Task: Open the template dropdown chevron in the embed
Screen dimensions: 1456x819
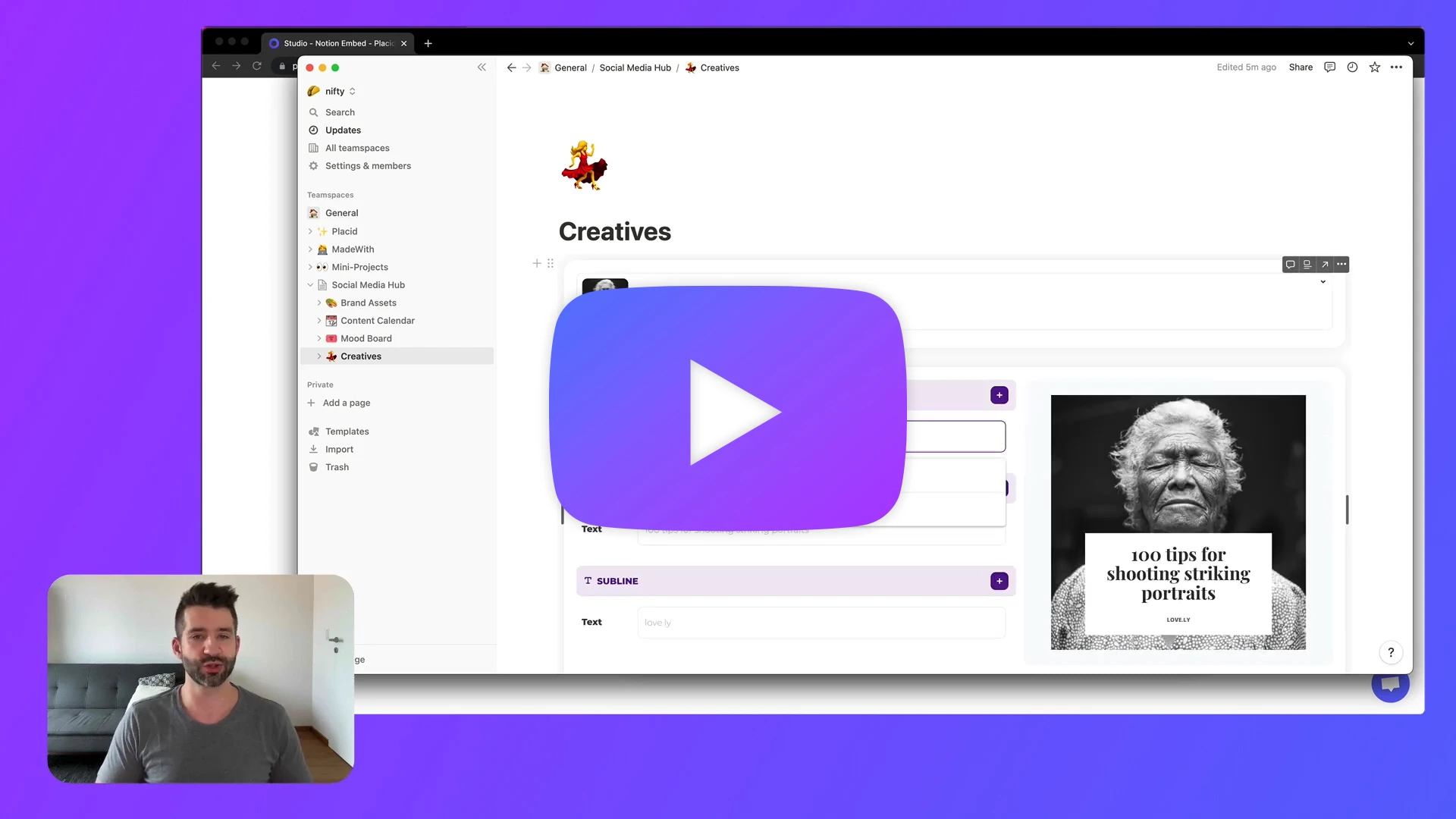Action: 1323,282
